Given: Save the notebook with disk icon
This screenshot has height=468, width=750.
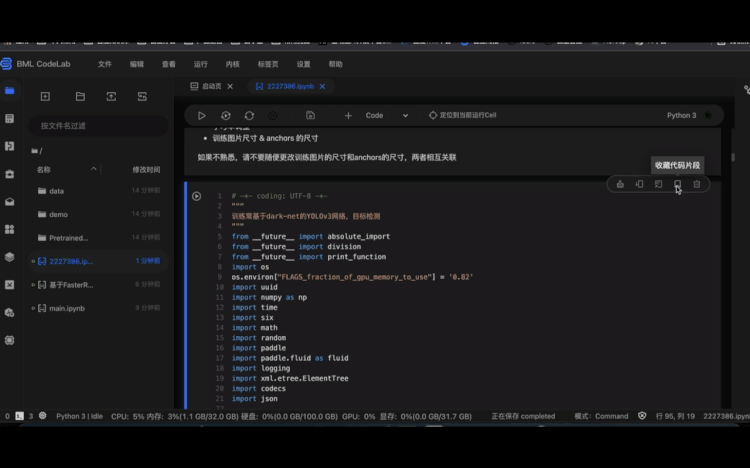Looking at the screenshot, I should [310, 115].
